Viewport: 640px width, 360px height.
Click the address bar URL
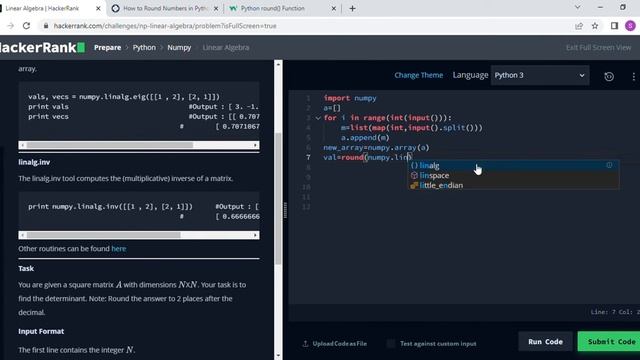tap(165, 26)
